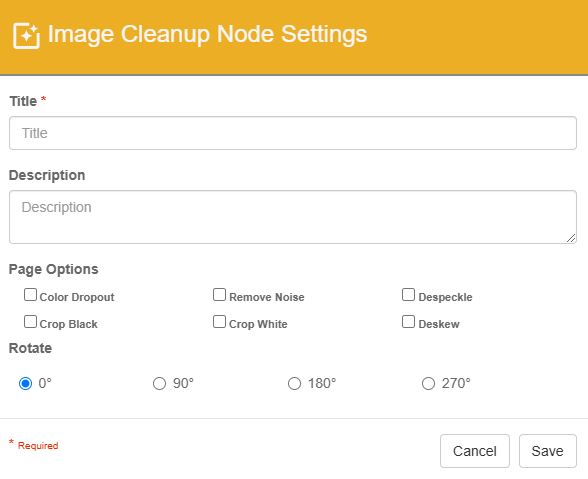Check the Remove Noise option
This screenshot has width=588, height=479.
pyautogui.click(x=219, y=295)
